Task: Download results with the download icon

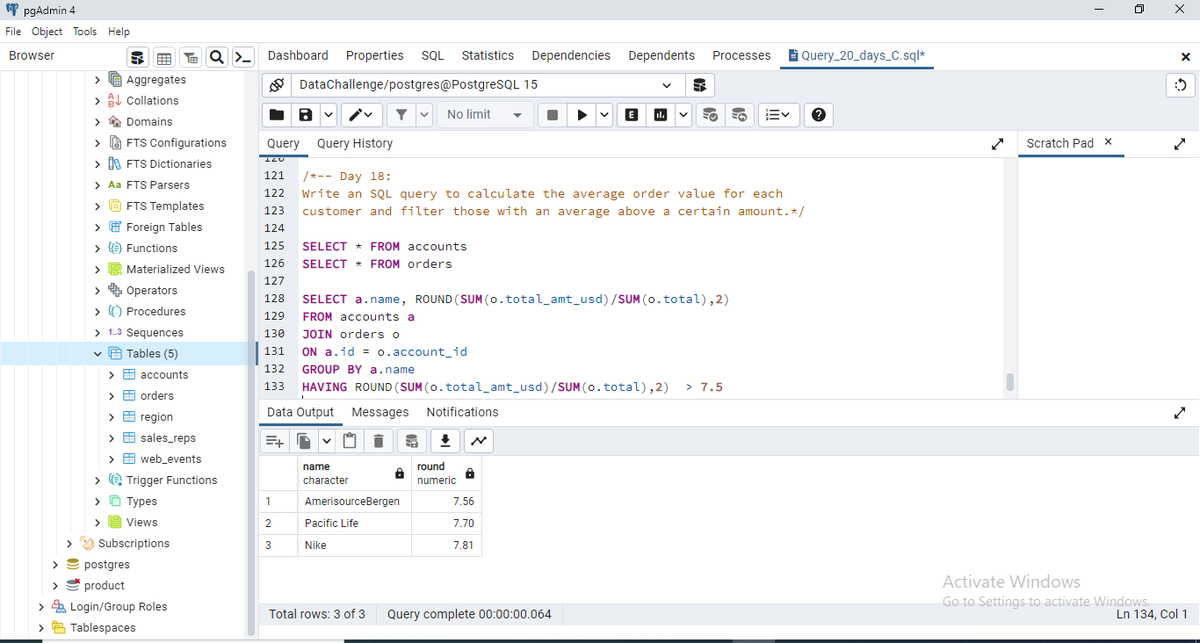Action: [x=447, y=441]
